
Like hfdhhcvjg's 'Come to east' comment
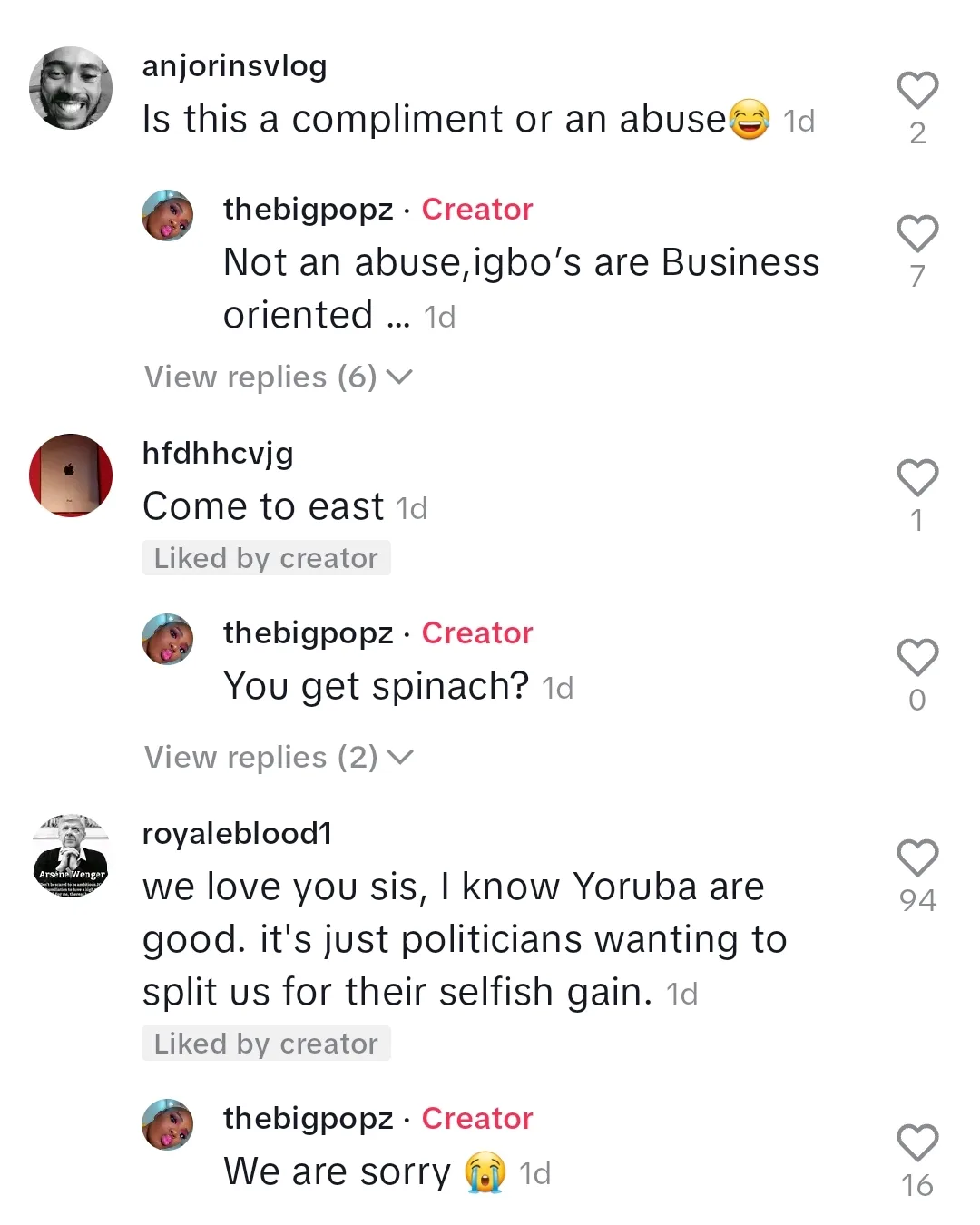point(918,478)
